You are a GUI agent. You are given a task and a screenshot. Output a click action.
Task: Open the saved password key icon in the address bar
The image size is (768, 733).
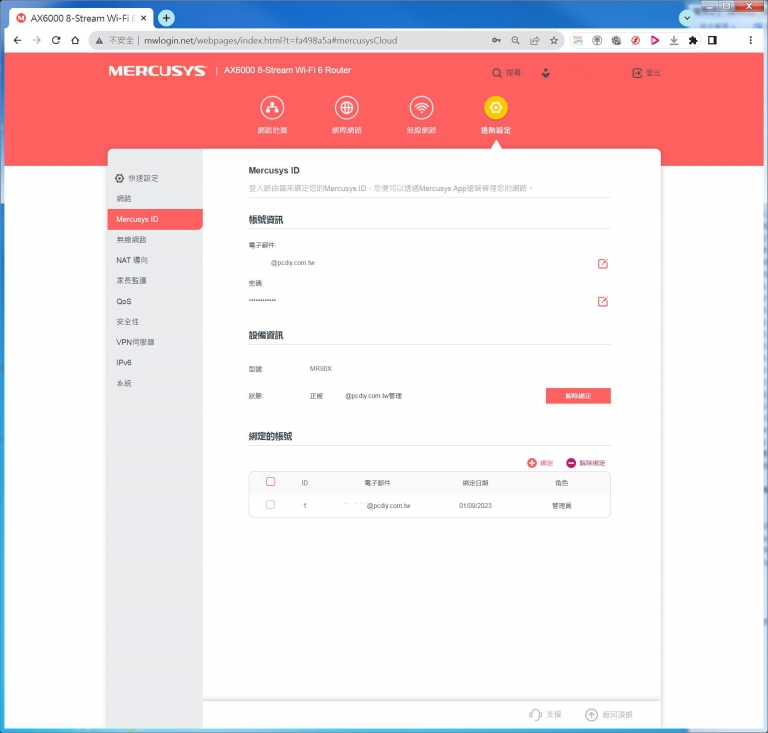(x=496, y=40)
